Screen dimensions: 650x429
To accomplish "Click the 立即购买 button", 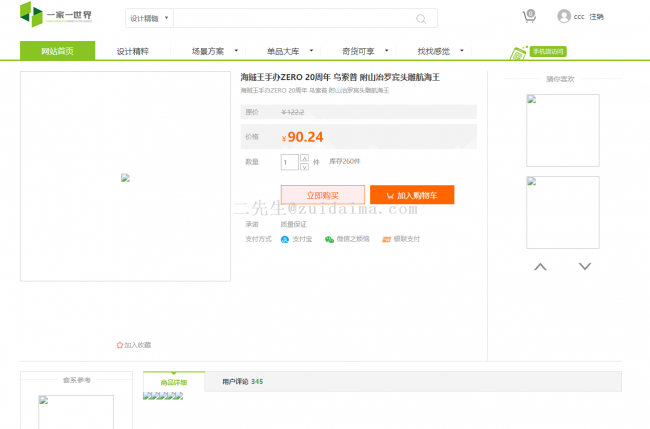I will point(322,195).
